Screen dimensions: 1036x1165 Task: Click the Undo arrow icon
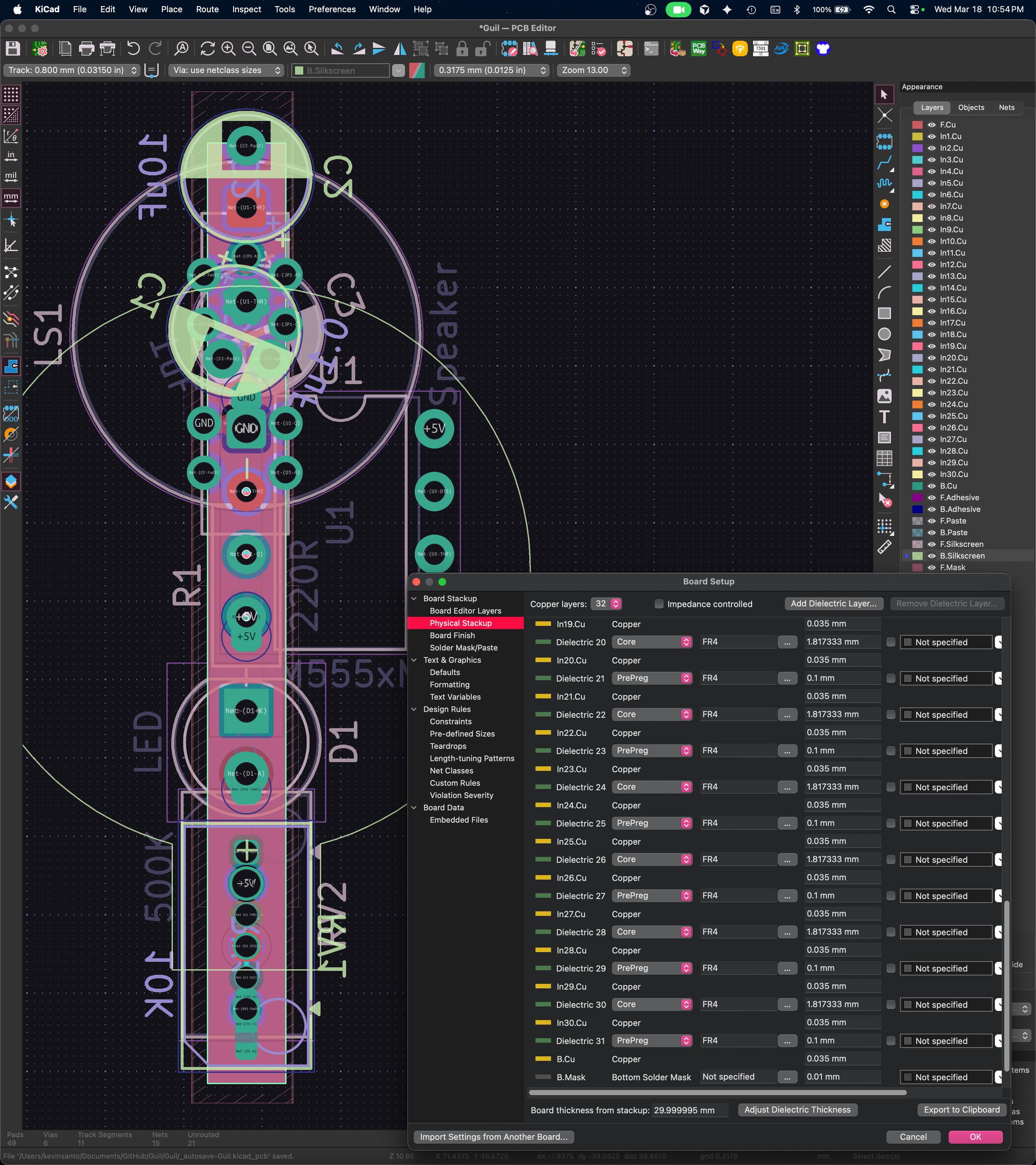pyautogui.click(x=134, y=49)
